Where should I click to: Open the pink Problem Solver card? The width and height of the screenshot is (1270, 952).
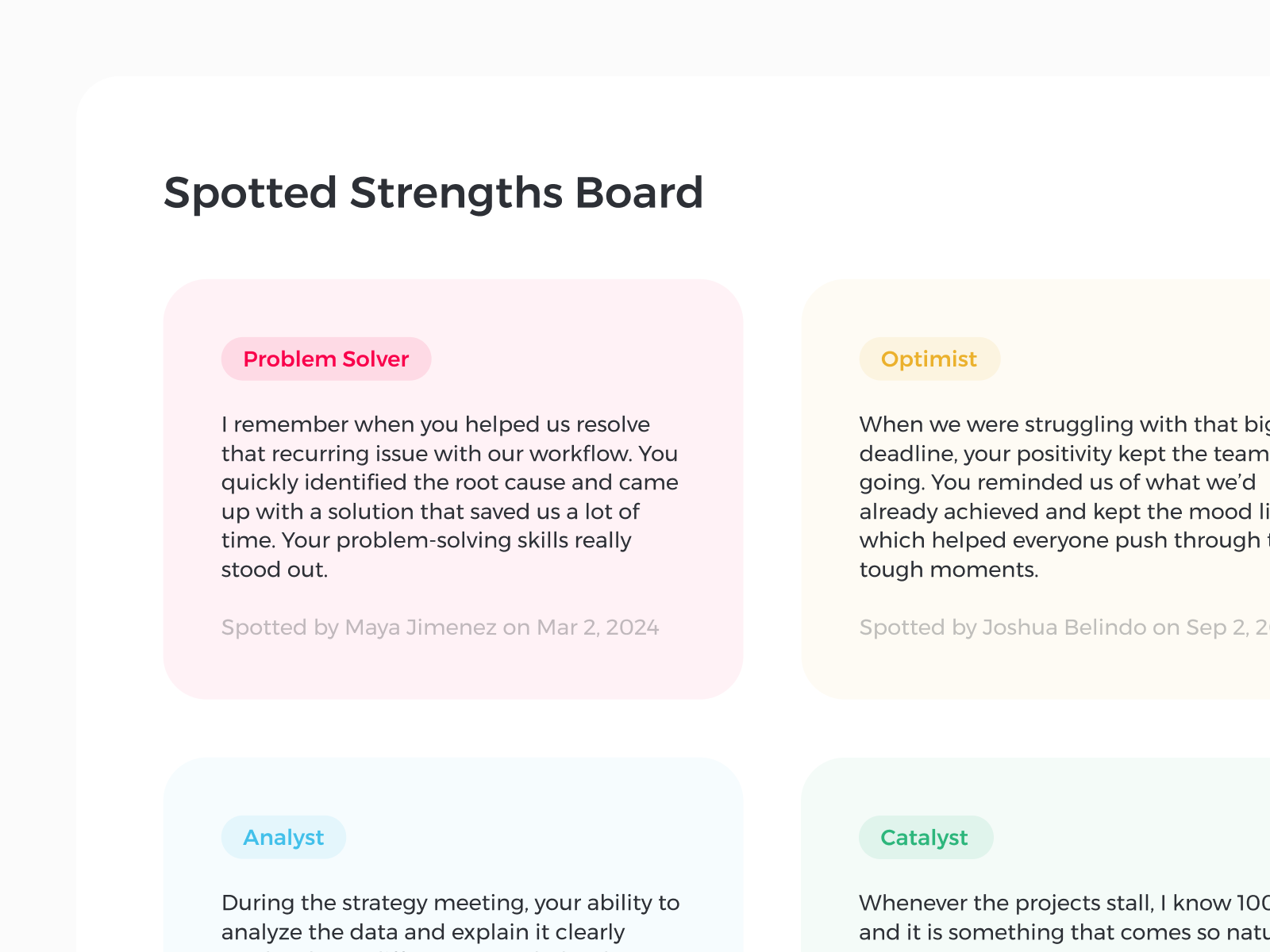point(453,489)
